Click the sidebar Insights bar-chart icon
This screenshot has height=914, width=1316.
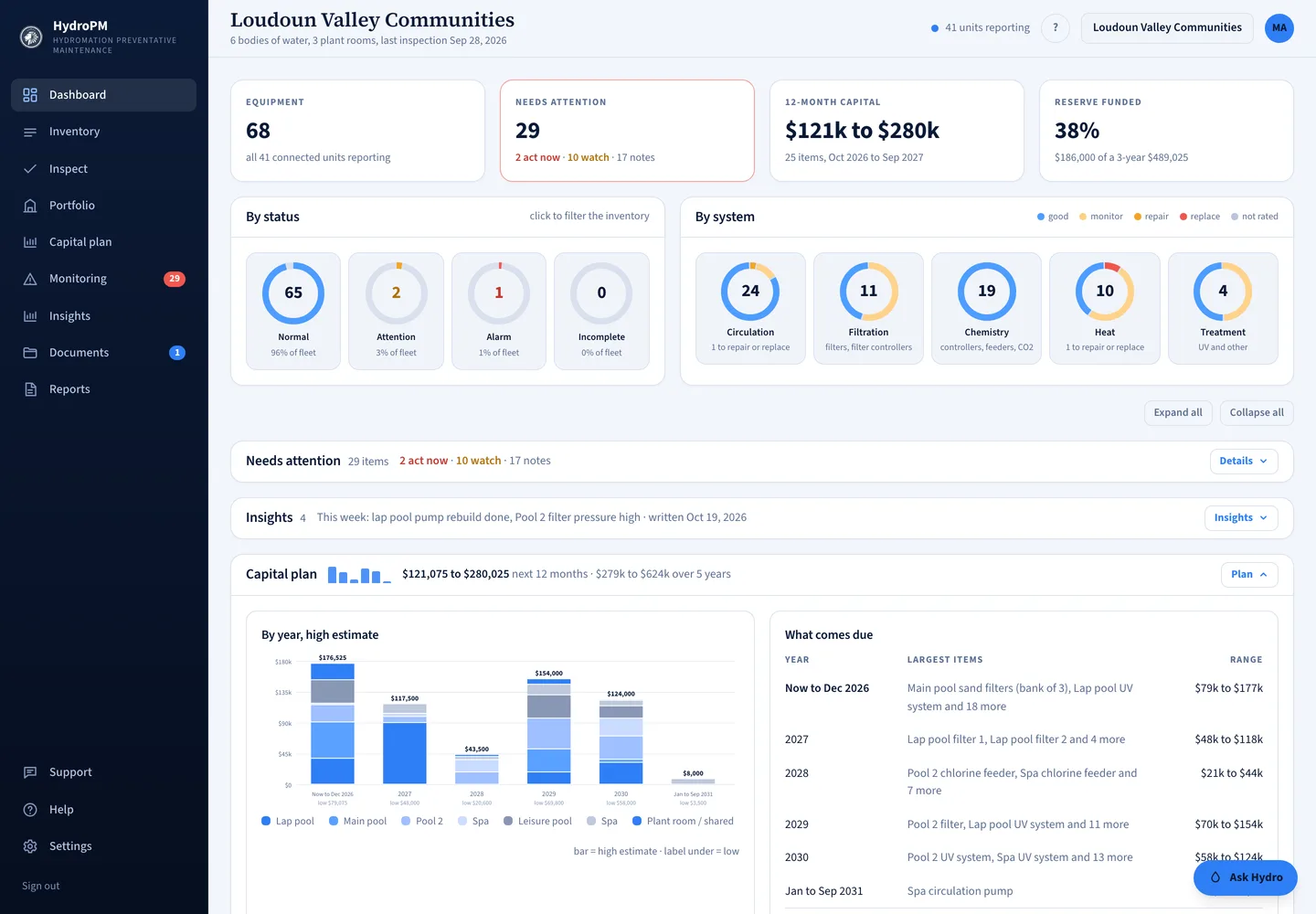click(x=30, y=316)
